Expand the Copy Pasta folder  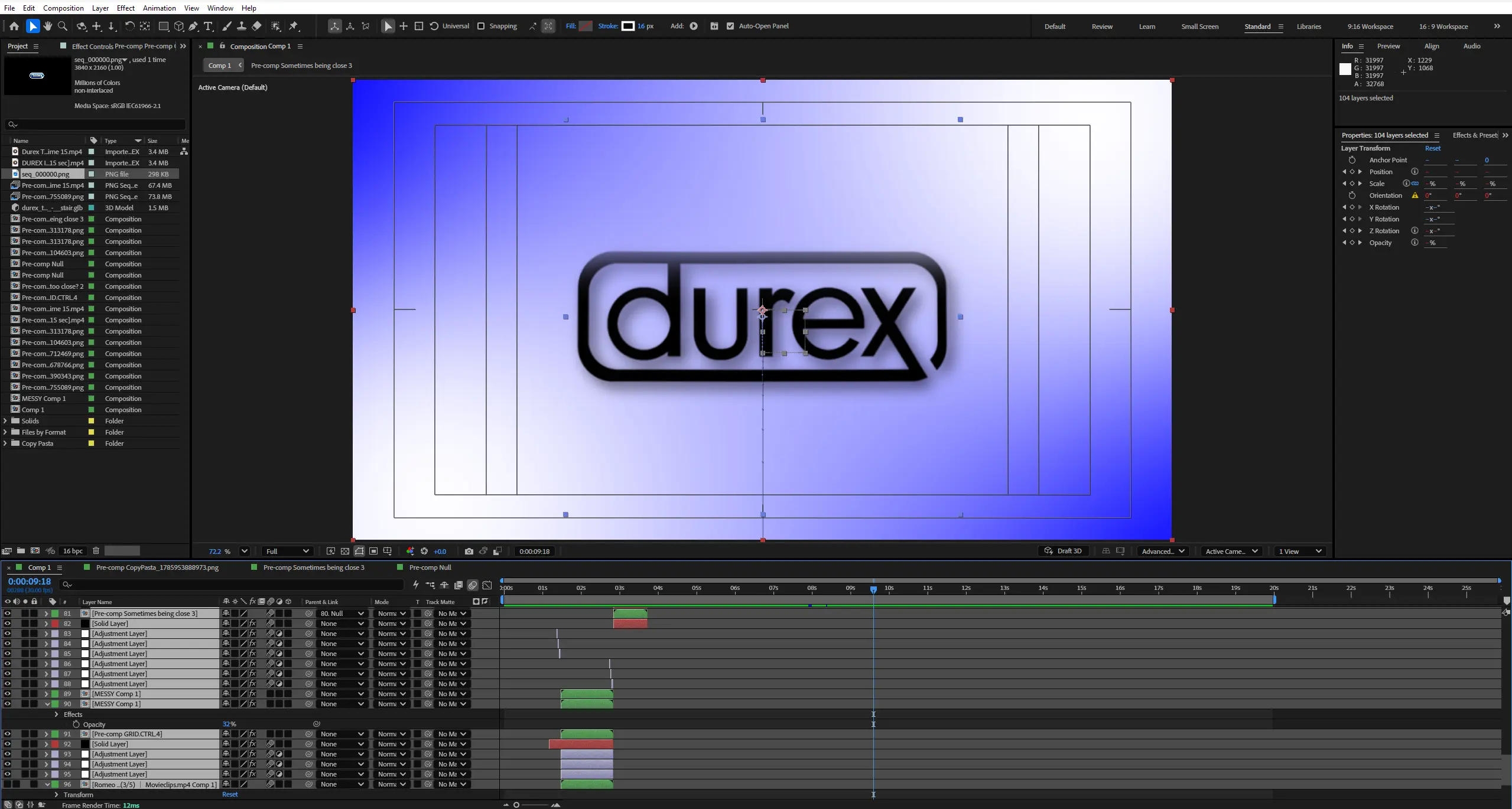coord(5,443)
